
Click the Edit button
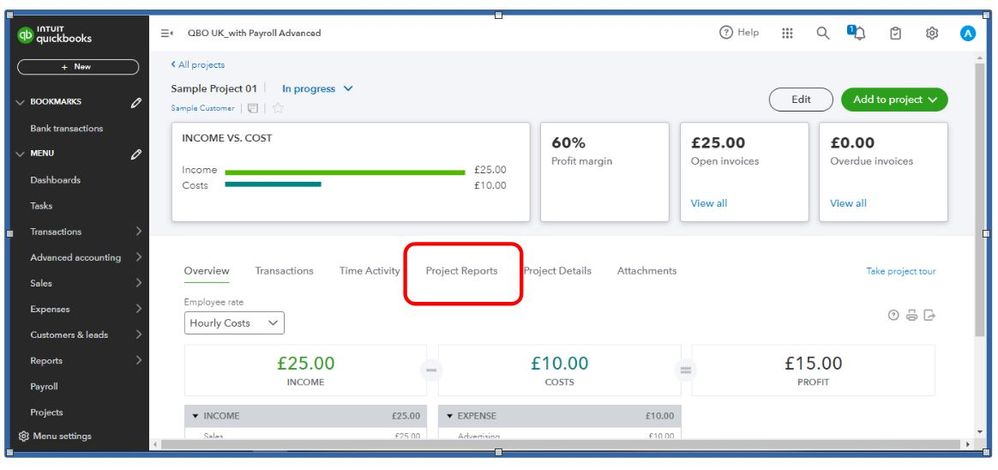click(x=800, y=100)
